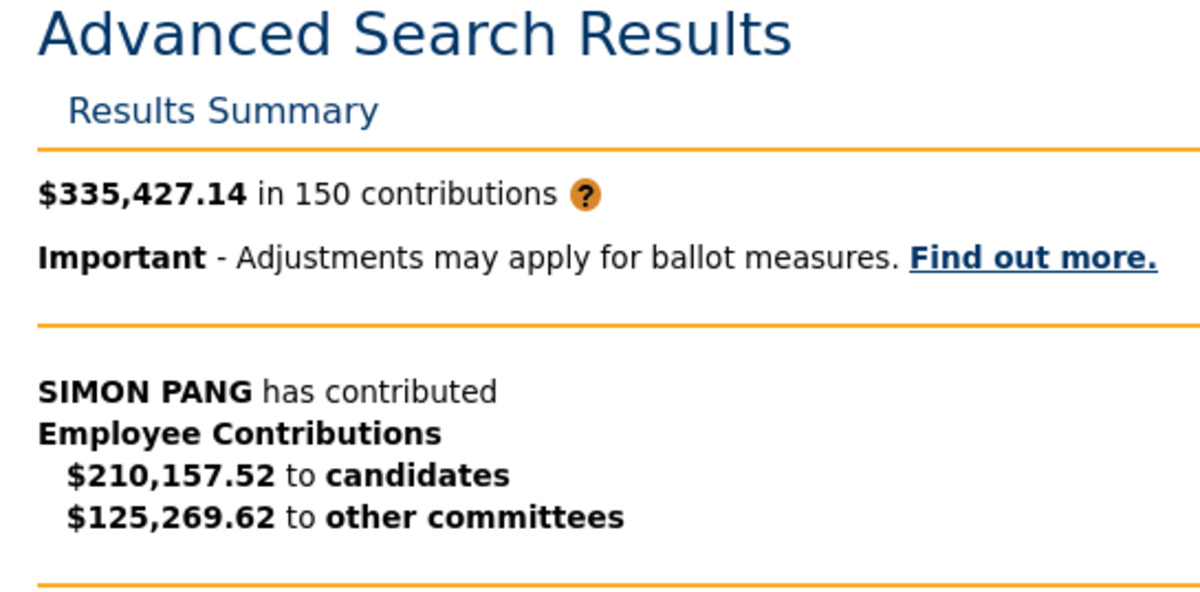Click the $125,269.62 amount
Screen dimensions: 1200x592
coord(170,518)
